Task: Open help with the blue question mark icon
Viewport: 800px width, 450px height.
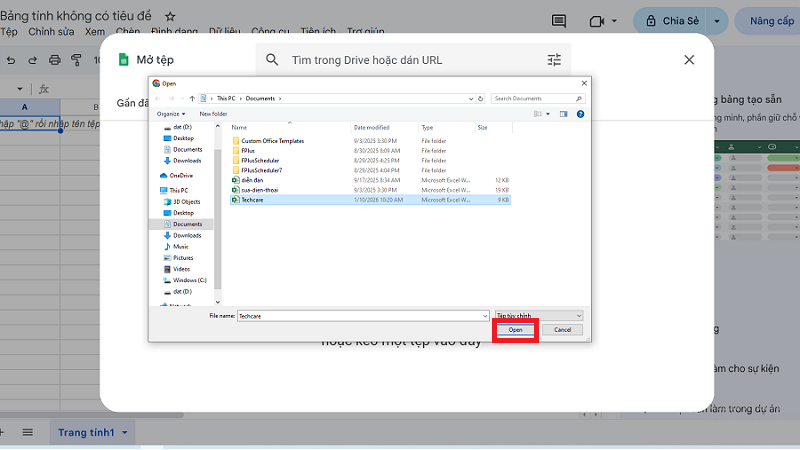Action: point(580,114)
